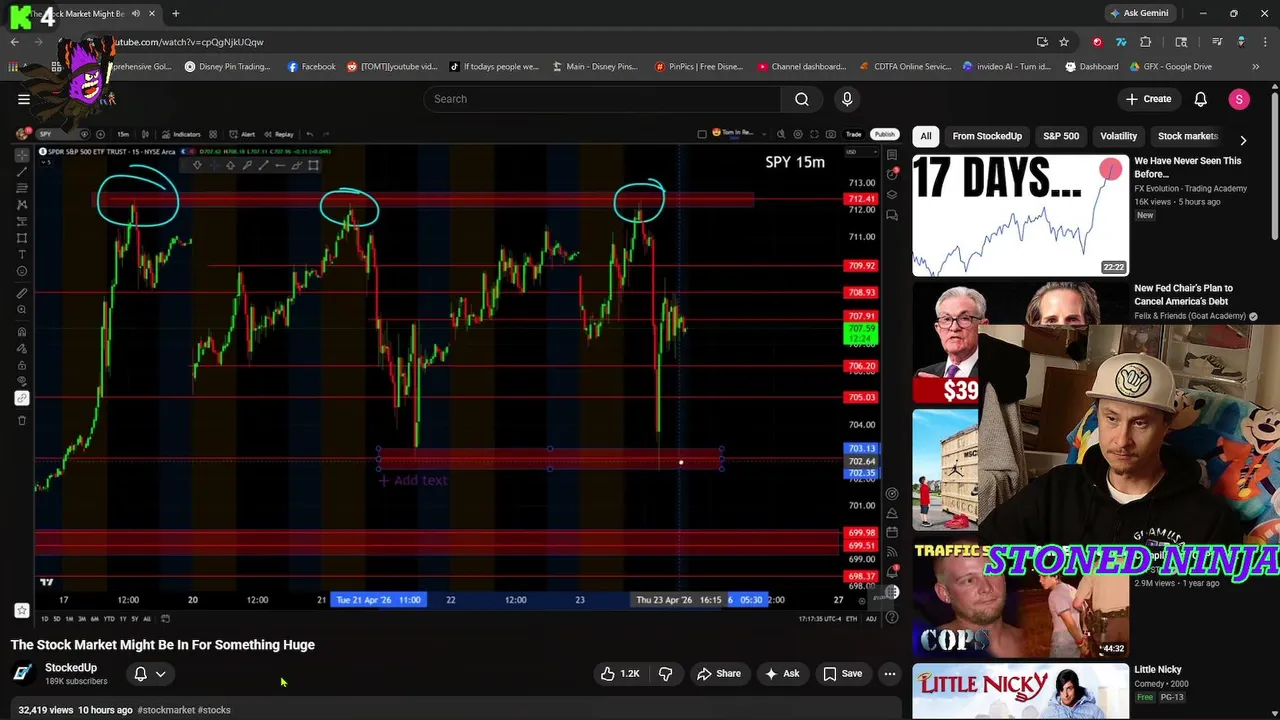Show more filter chips with right arrow
Image resolution: width=1280 pixels, height=720 pixels.
pos(1243,140)
